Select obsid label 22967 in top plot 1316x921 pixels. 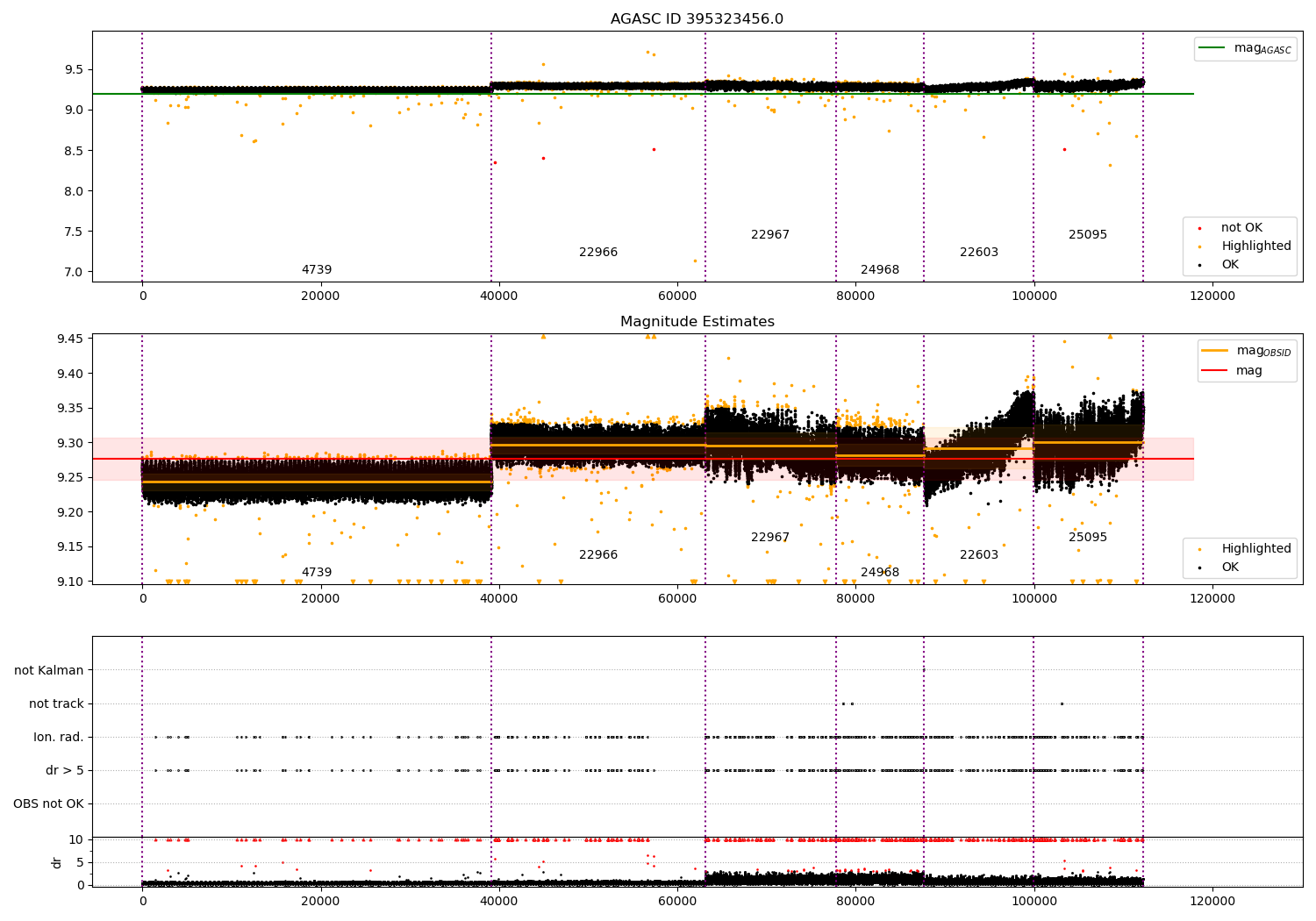pos(770,235)
